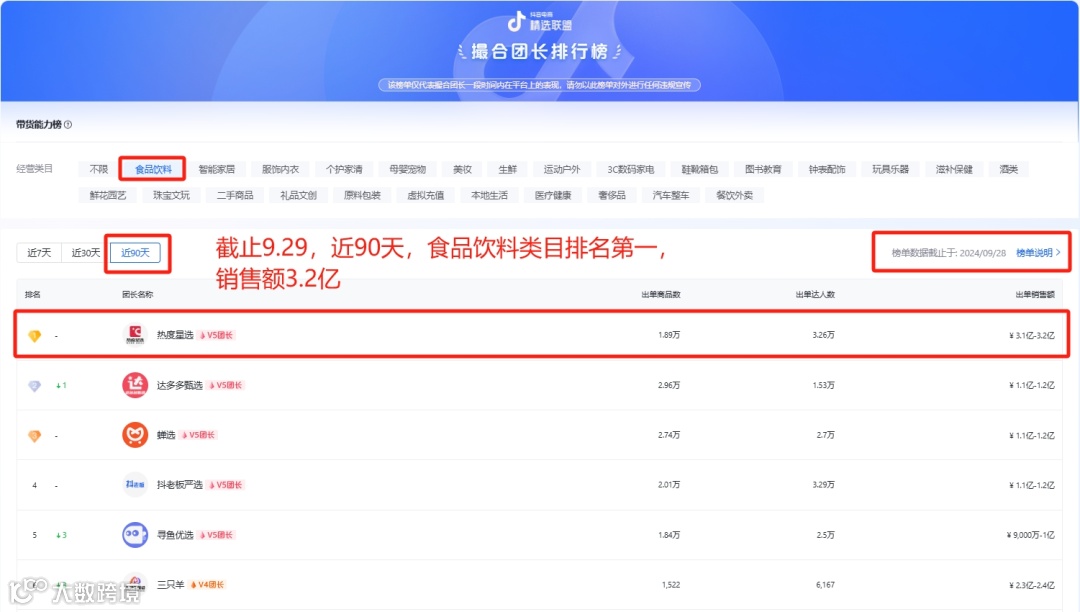Click the ¥9,000万-1亿 sales value
The width and height of the screenshot is (1080, 612).
coord(1030,535)
